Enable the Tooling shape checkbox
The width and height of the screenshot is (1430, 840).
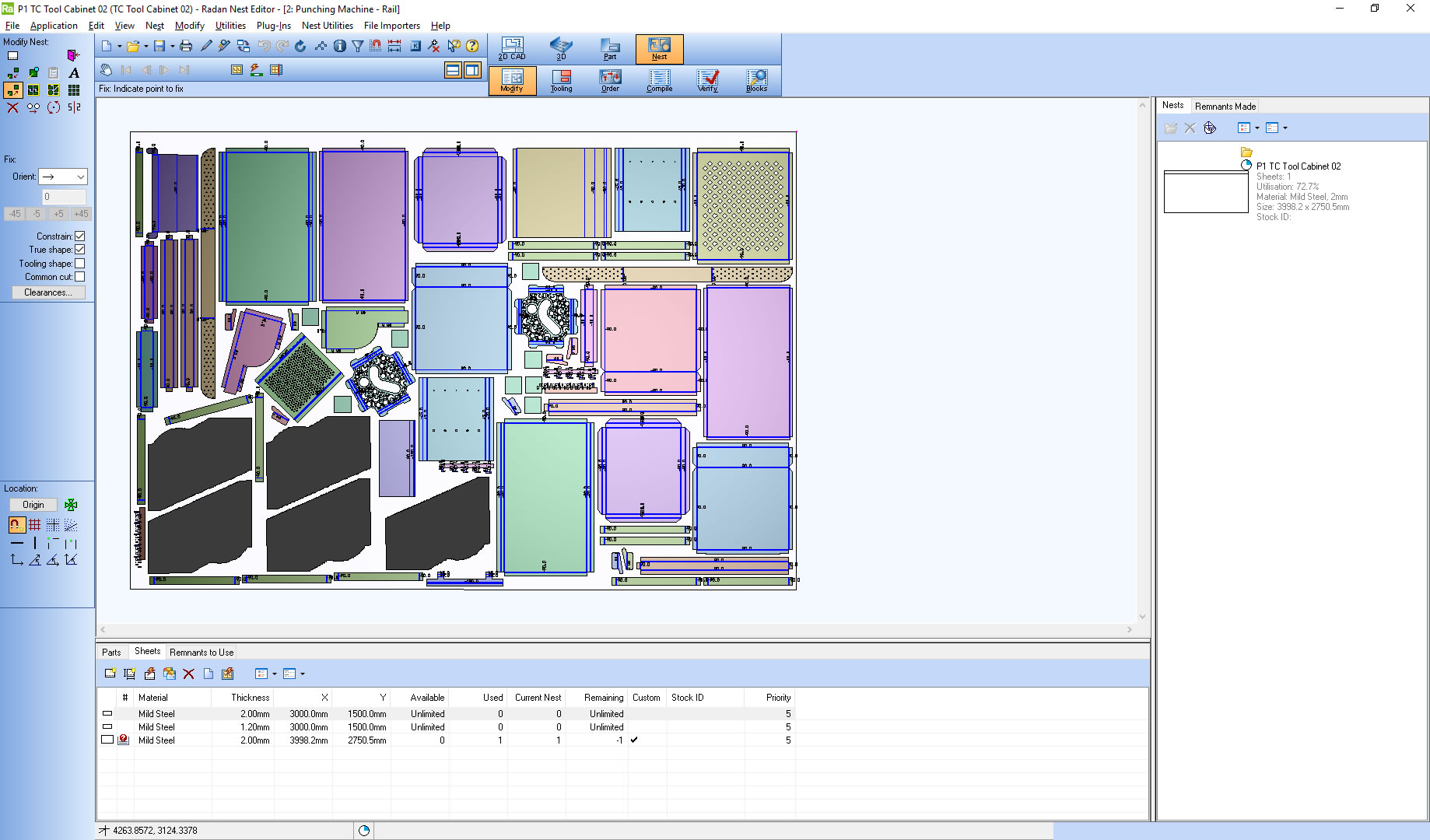[x=80, y=264]
